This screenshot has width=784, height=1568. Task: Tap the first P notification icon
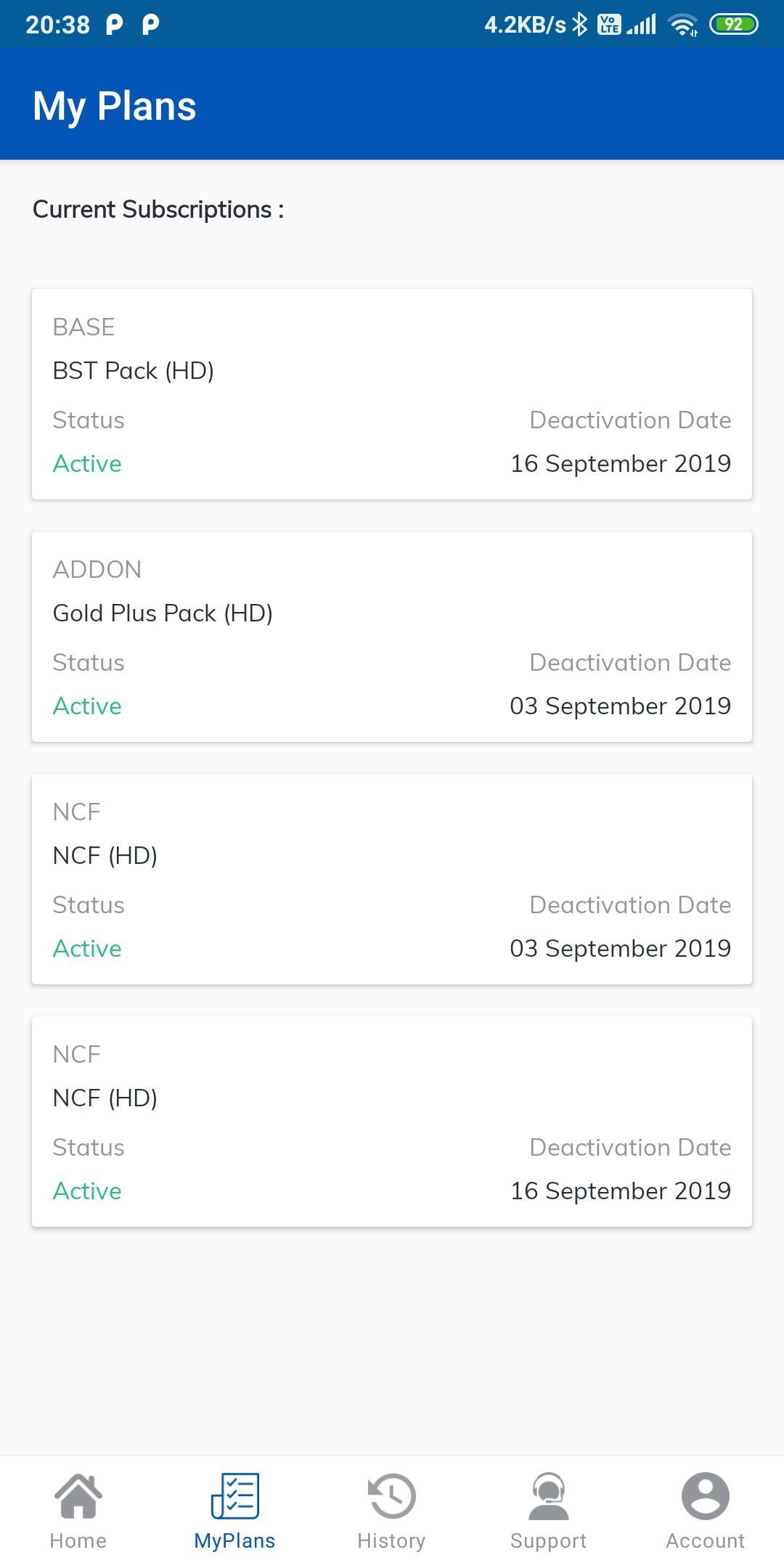[114, 25]
